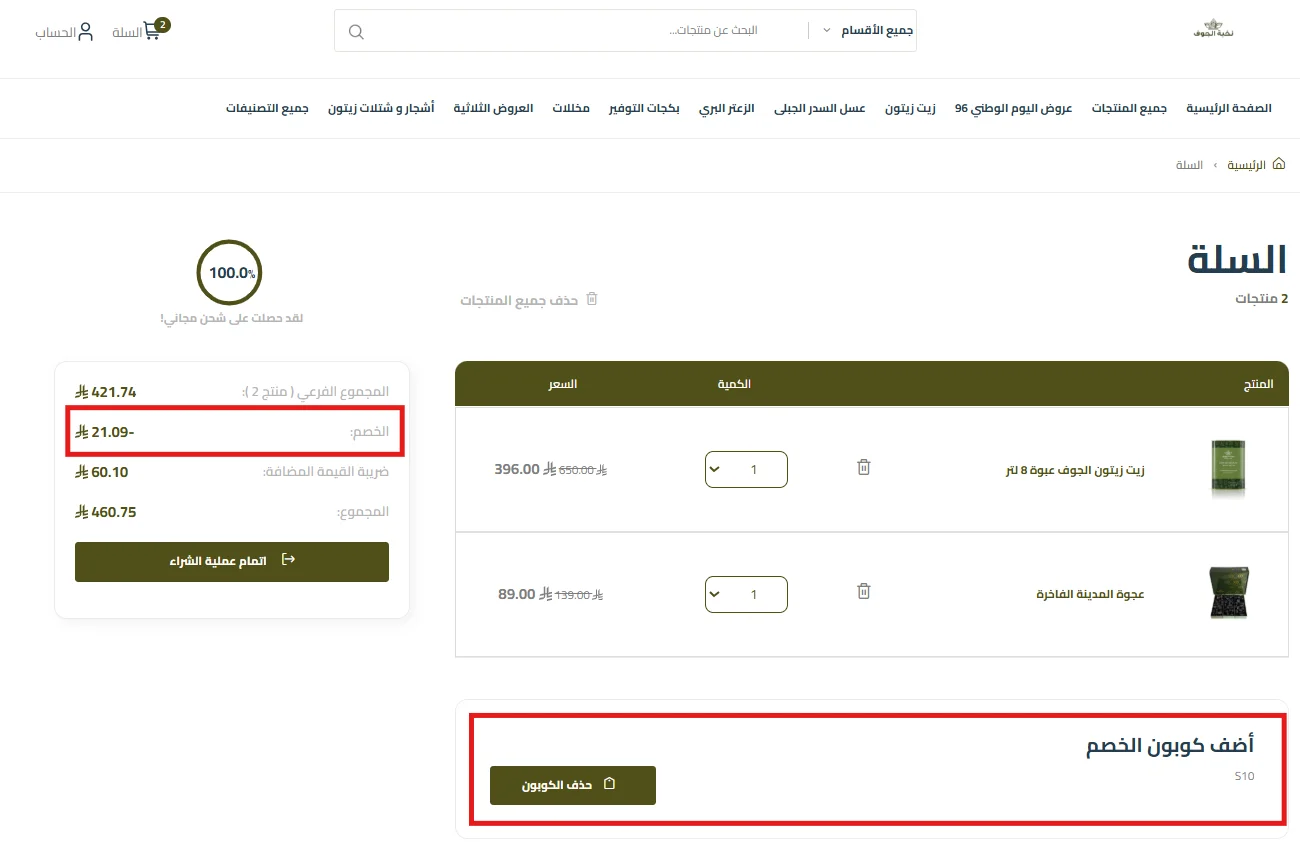Image resolution: width=1300 pixels, height=842 pixels.
Task: Click the زيت زيتون الجوف عبوة 8 لتر product name
Action: [1075, 470]
